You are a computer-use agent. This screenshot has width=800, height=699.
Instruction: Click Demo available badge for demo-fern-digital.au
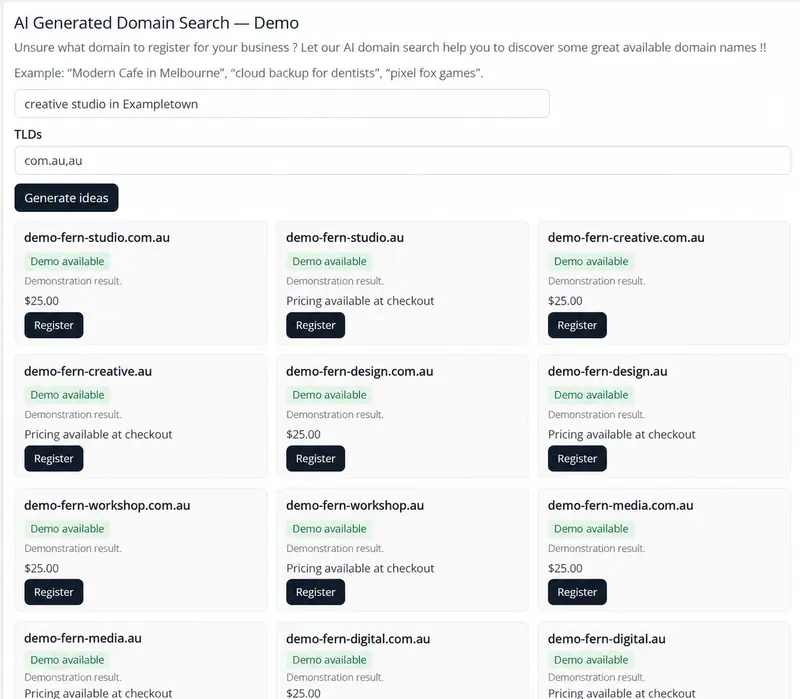[x=591, y=660]
